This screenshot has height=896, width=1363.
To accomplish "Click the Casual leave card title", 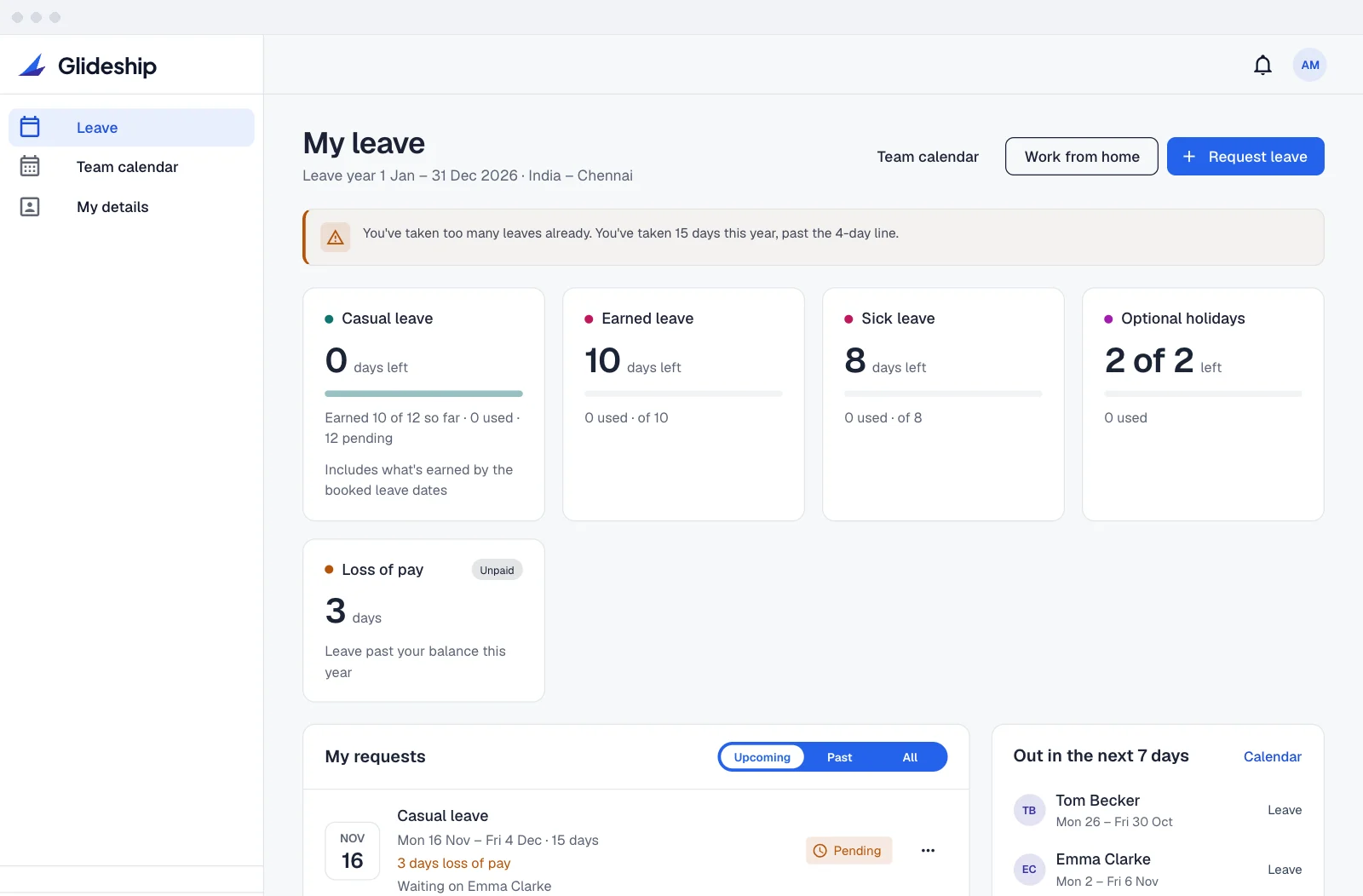I will 387,319.
